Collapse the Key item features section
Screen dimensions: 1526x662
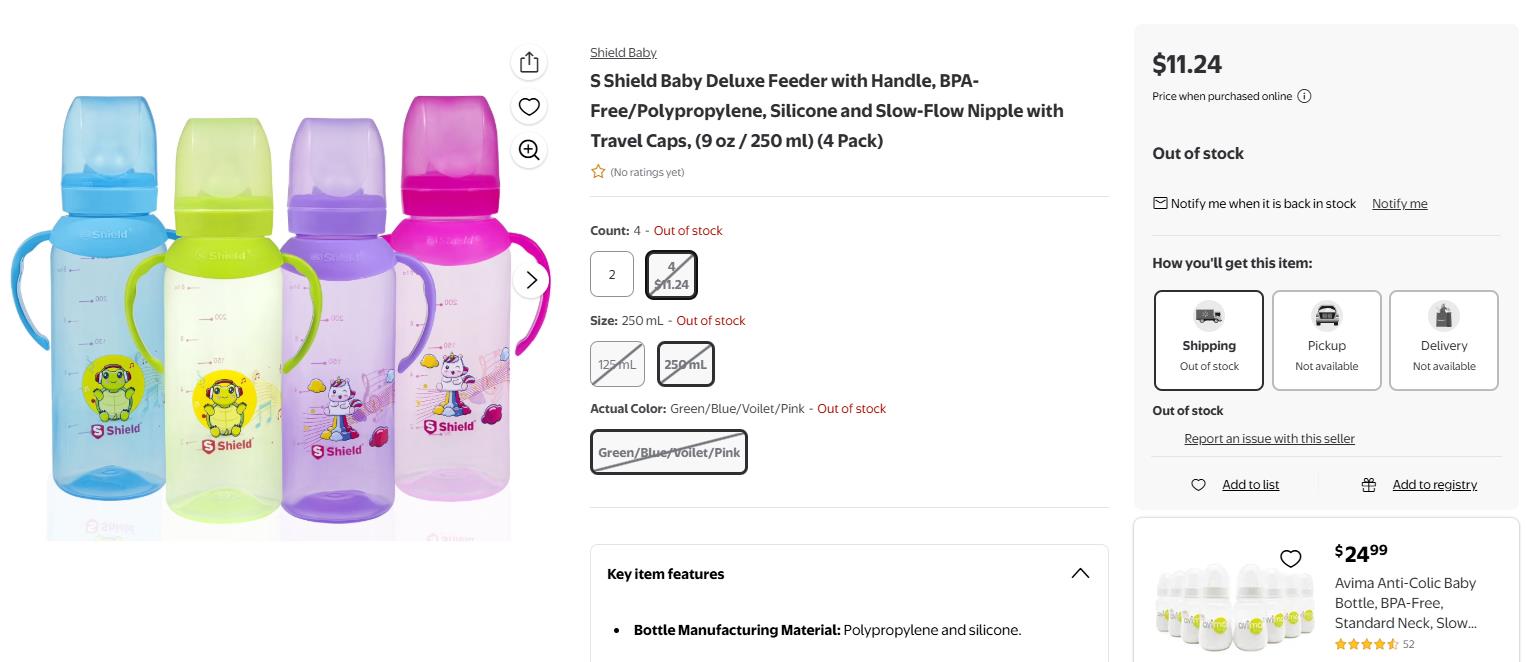point(1080,573)
